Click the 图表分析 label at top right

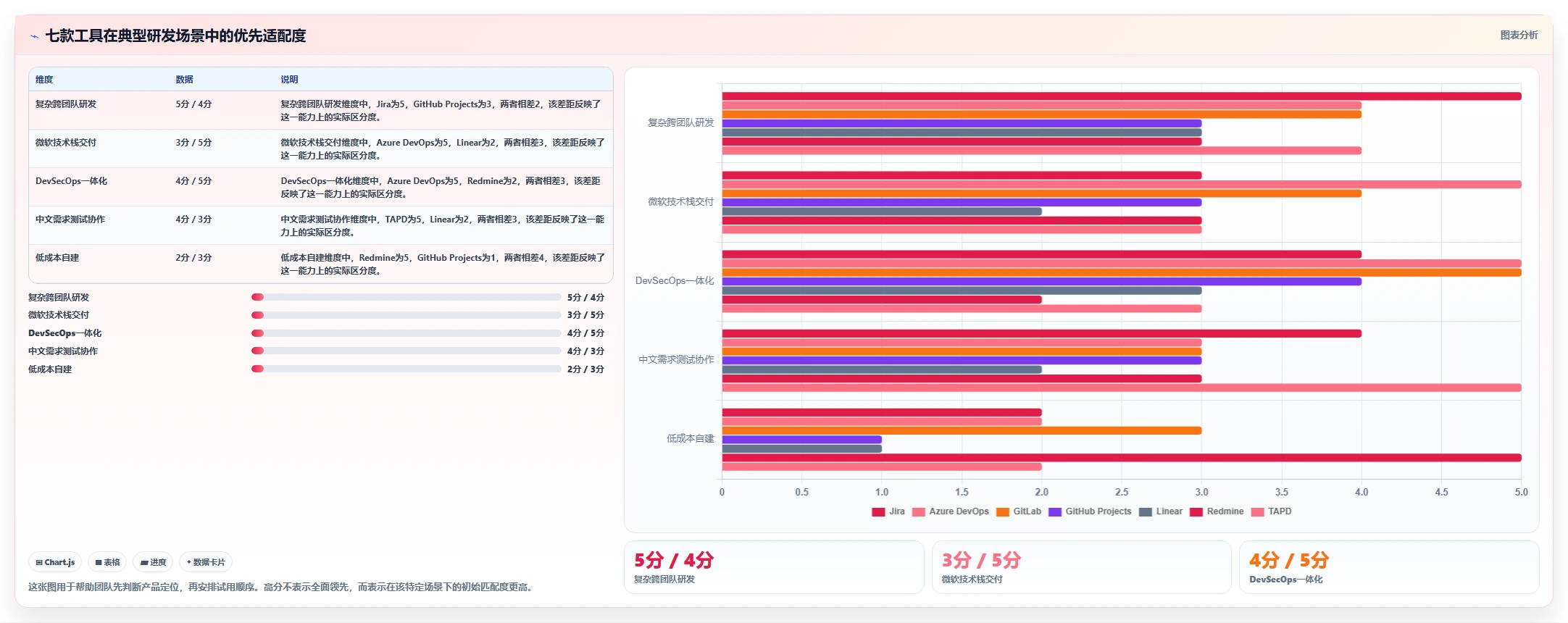[x=1519, y=35]
